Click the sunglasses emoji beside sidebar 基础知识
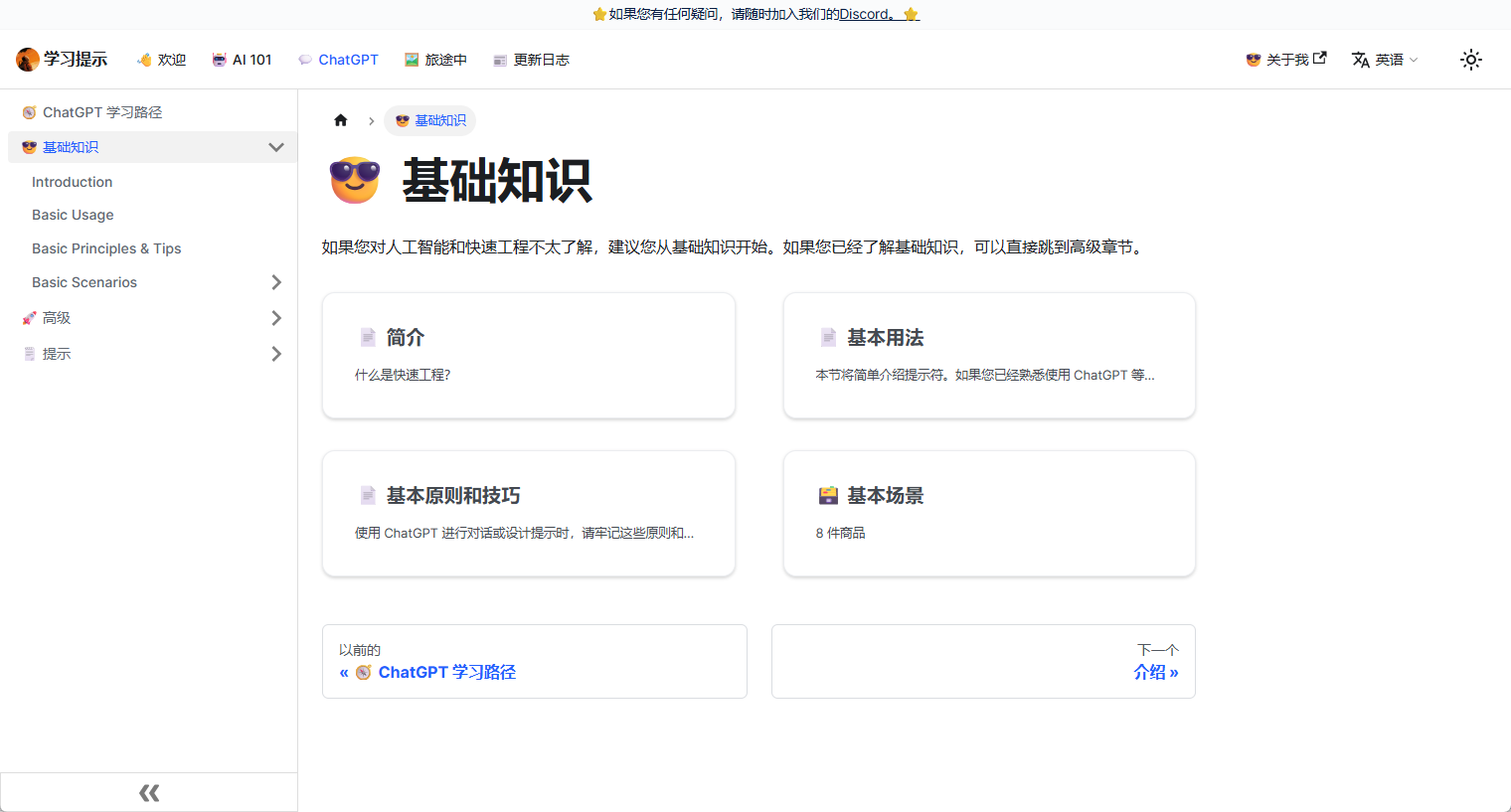 pyautogui.click(x=29, y=147)
